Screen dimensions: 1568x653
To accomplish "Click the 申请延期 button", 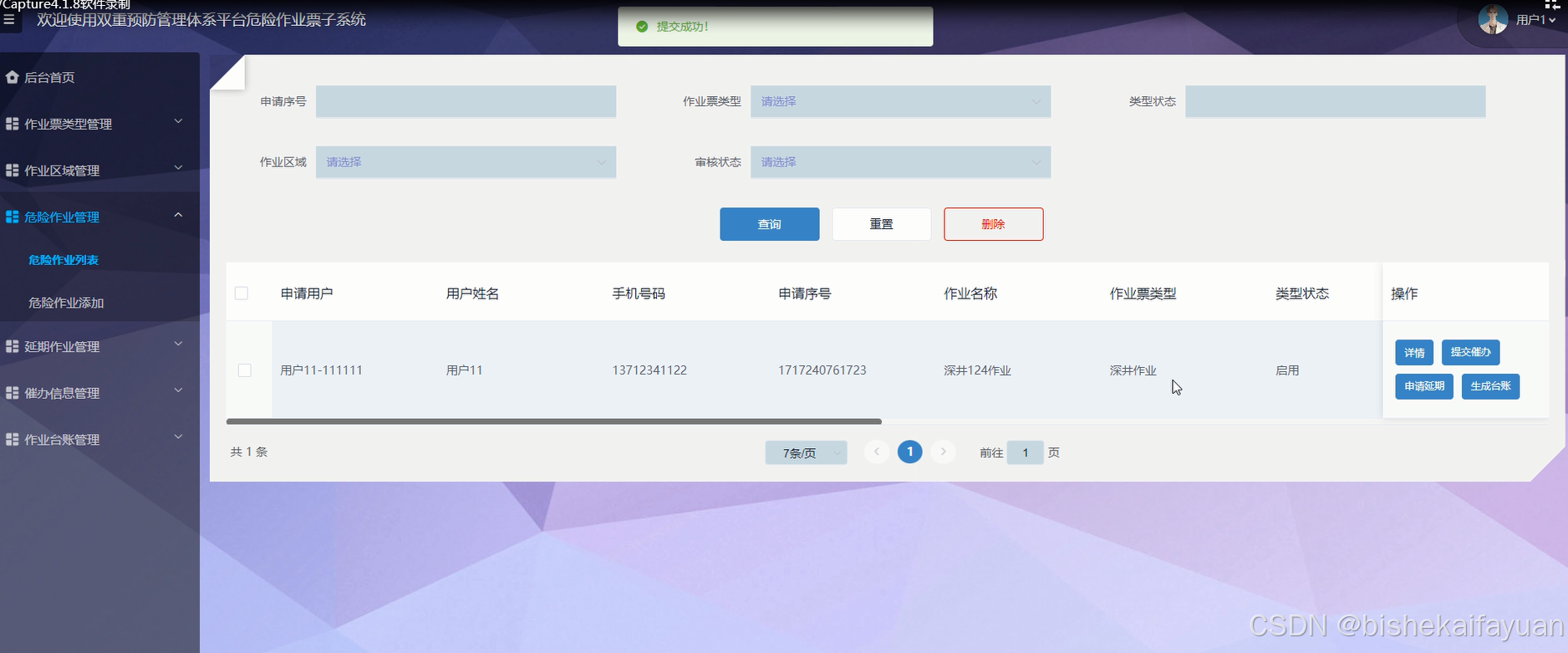I will (1424, 386).
